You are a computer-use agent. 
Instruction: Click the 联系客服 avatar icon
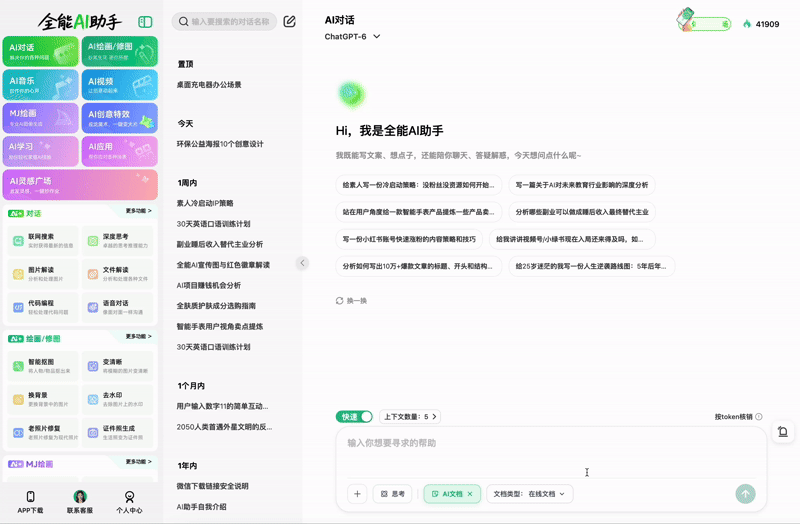[x=80, y=496]
